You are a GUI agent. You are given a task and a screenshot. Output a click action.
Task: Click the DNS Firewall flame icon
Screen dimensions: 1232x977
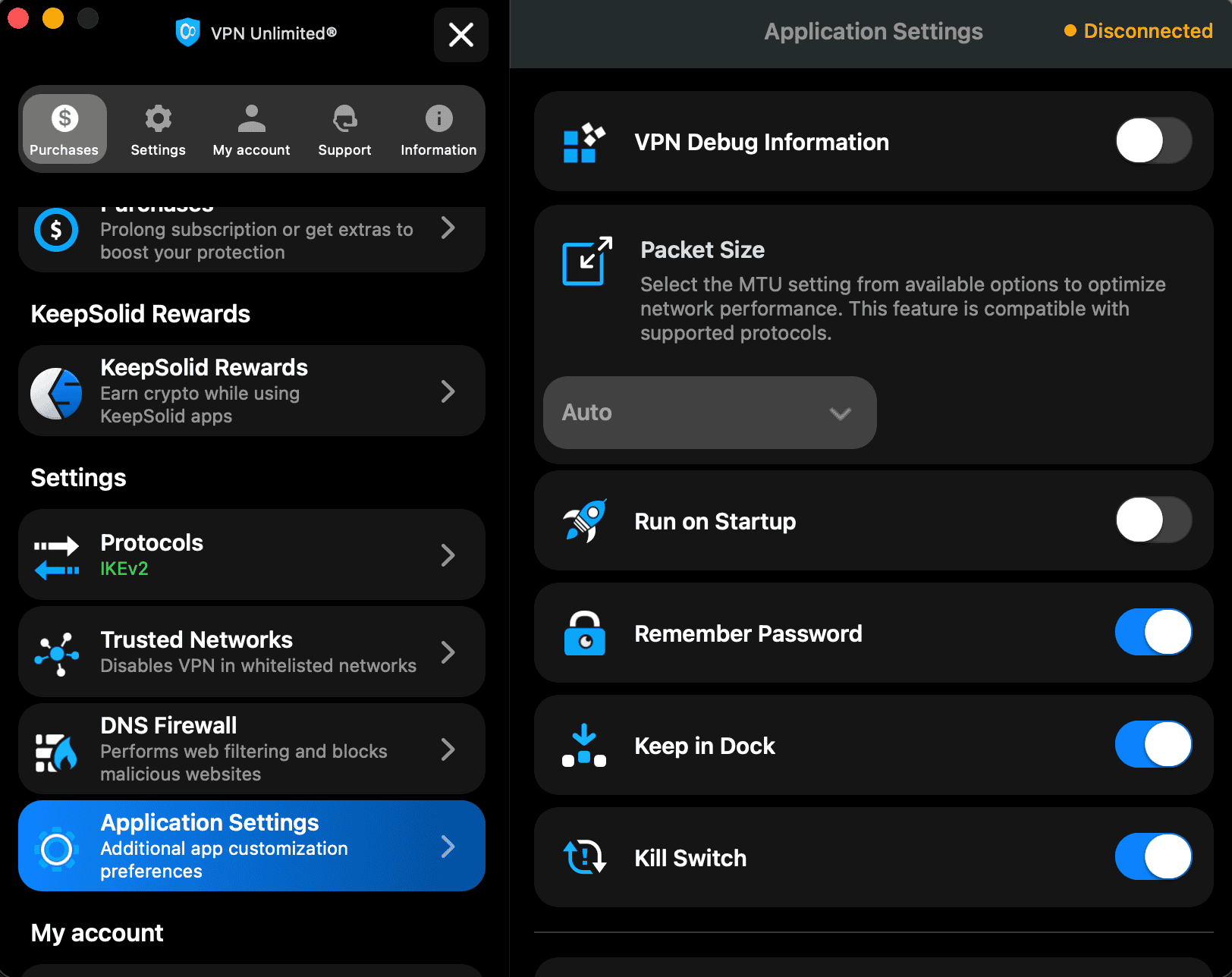click(56, 752)
